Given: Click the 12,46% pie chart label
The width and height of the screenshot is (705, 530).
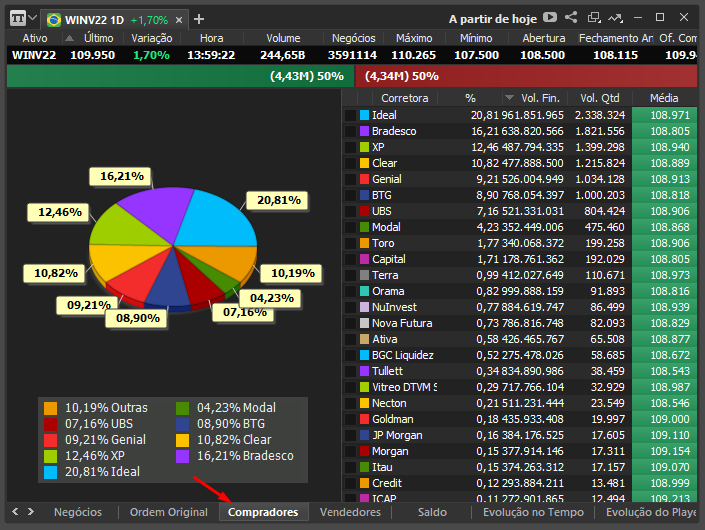Looking at the screenshot, I should point(59,212).
